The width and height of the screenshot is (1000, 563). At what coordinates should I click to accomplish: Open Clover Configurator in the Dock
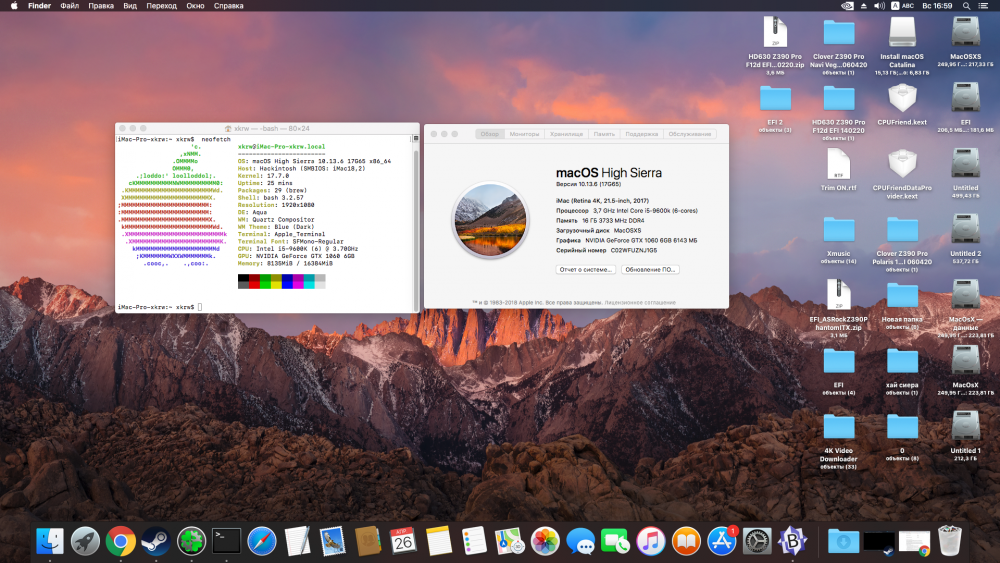tap(191, 541)
